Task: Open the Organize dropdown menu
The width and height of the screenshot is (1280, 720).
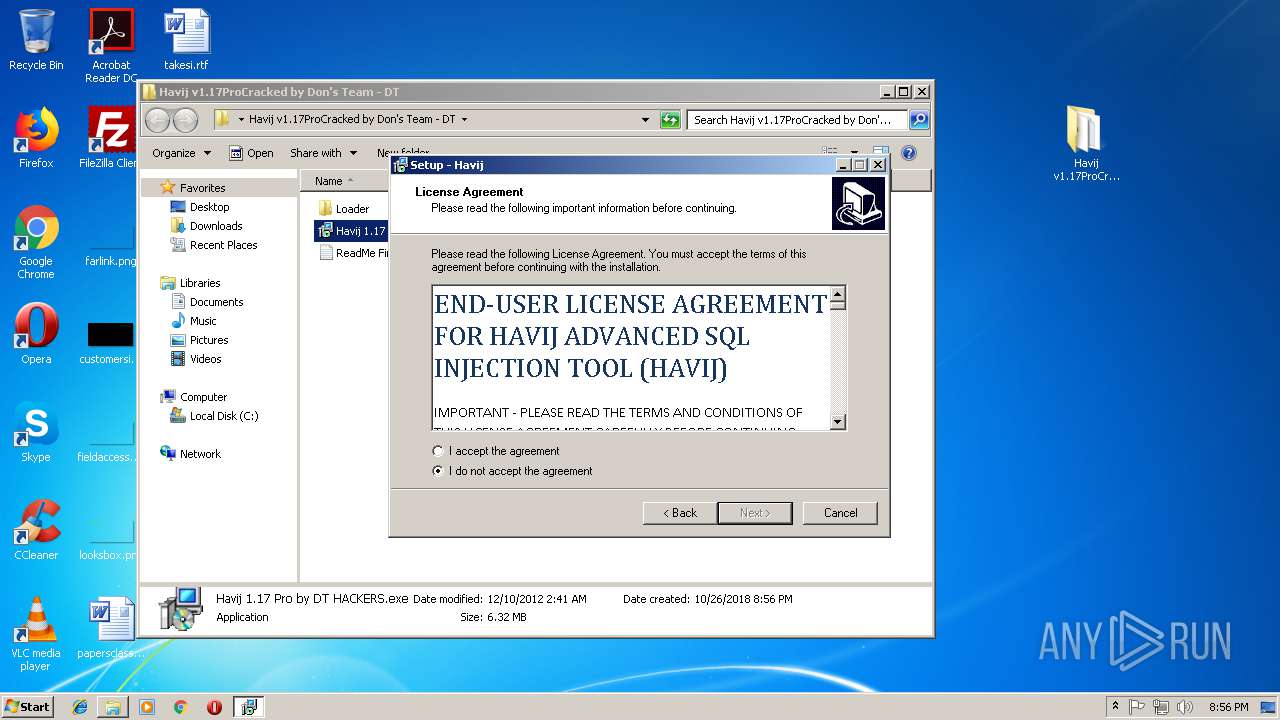Action: pyautogui.click(x=181, y=153)
